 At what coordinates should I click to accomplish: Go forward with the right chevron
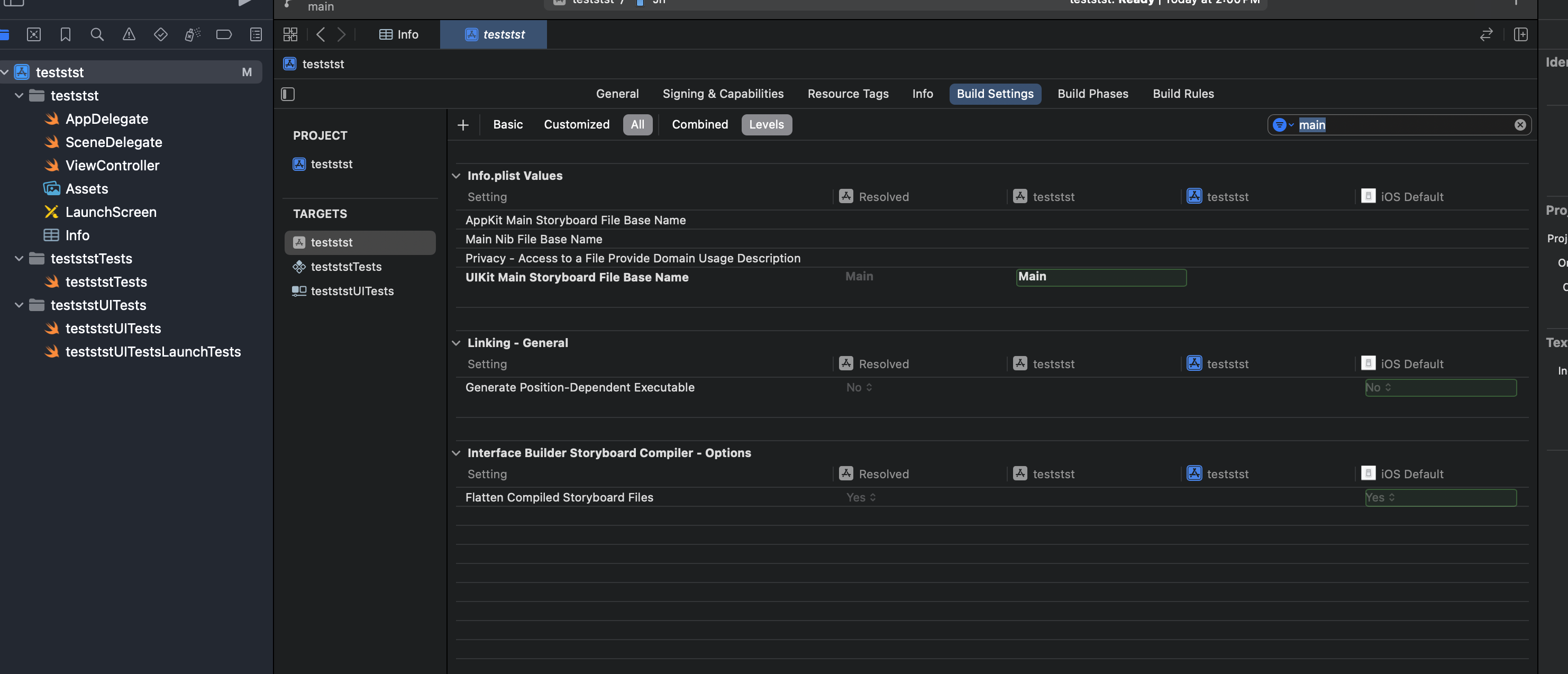coord(341,34)
